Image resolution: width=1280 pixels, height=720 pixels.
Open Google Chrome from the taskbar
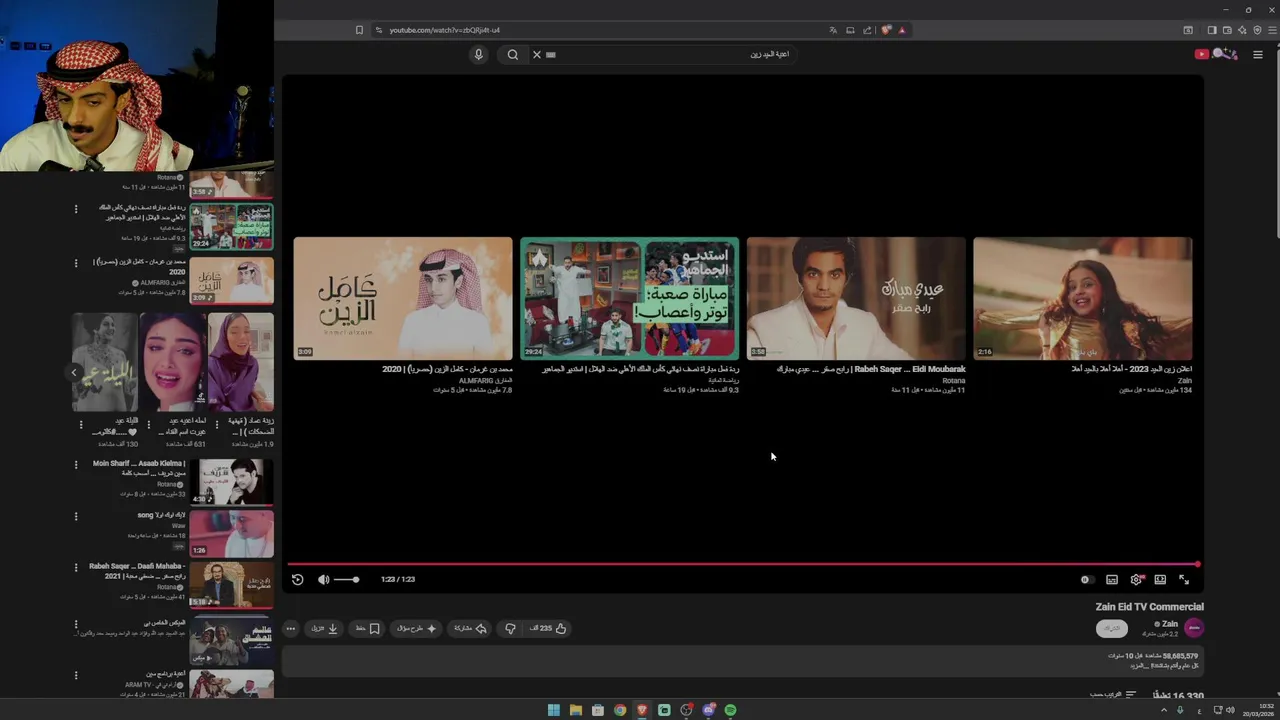pos(620,710)
